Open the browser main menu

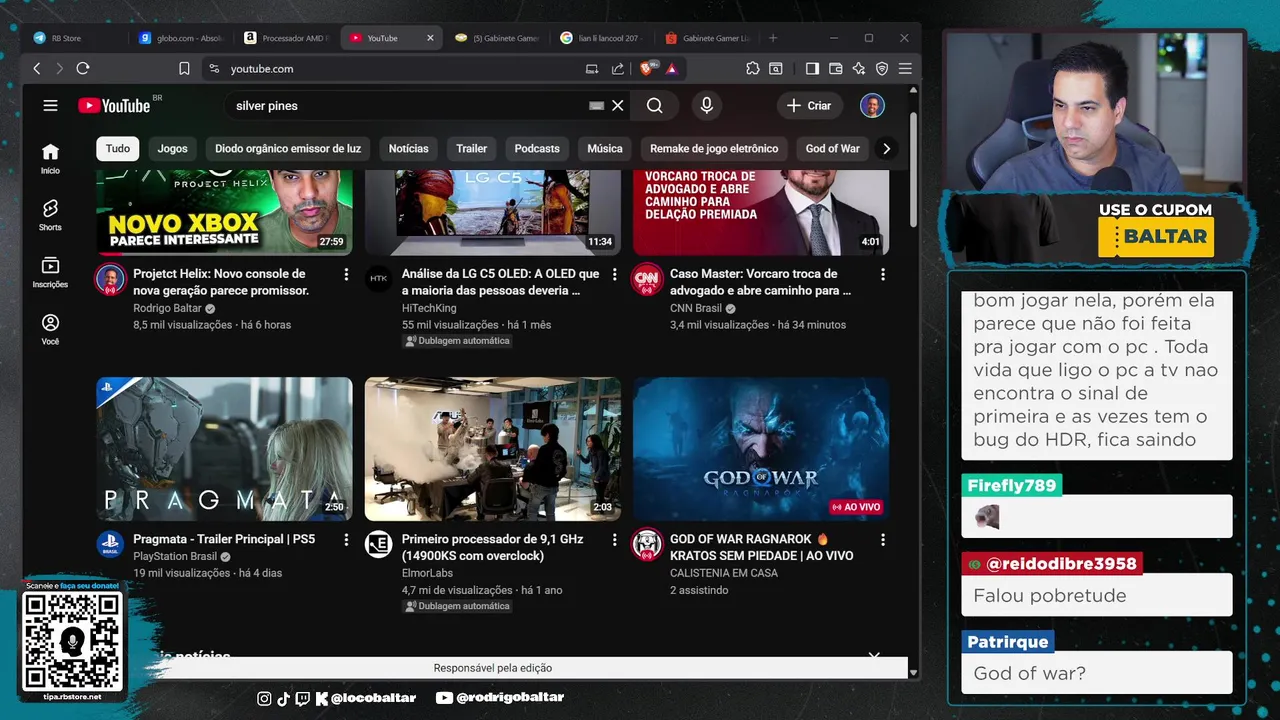(x=905, y=68)
